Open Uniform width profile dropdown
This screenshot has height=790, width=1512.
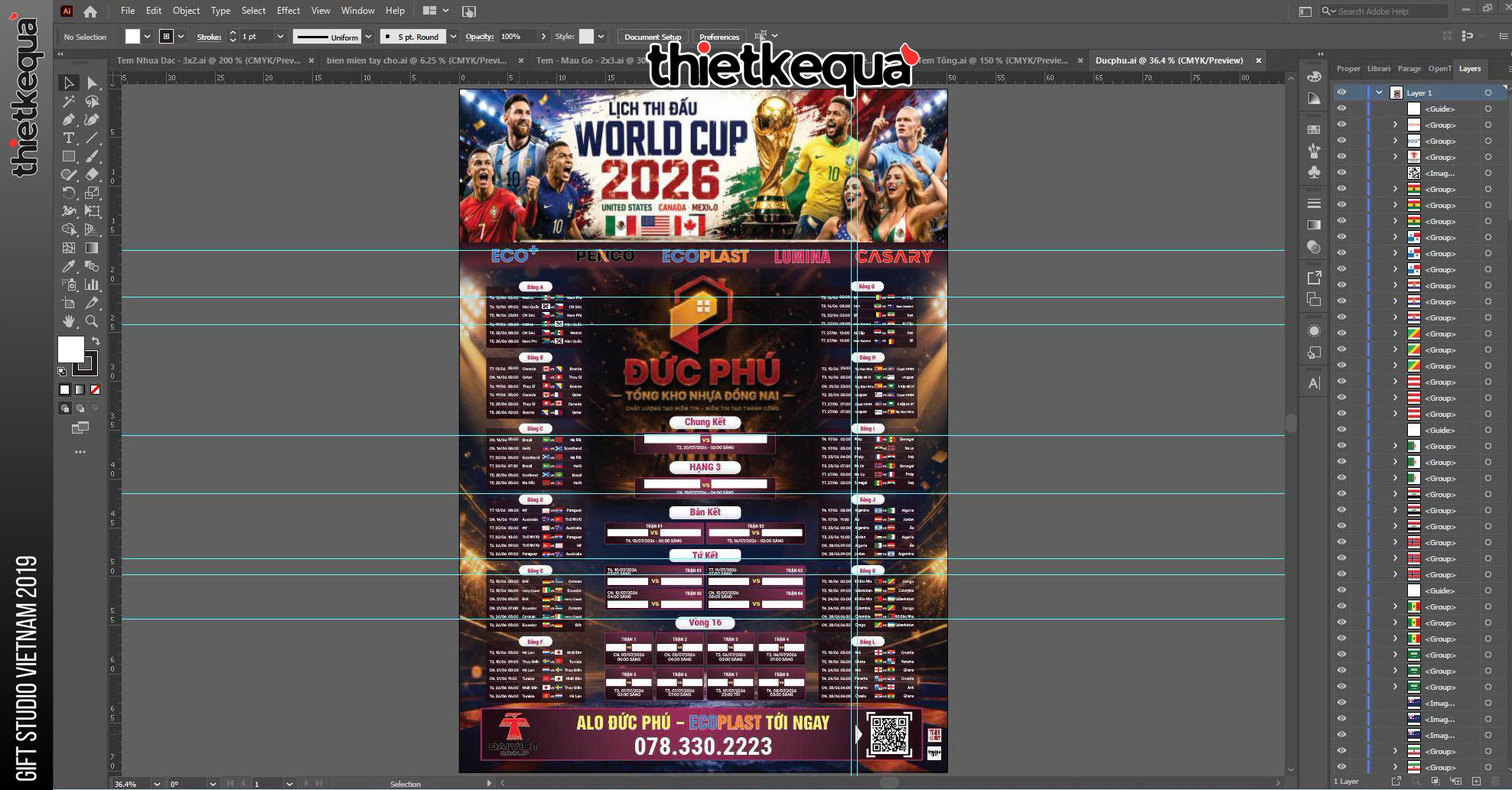(x=368, y=37)
